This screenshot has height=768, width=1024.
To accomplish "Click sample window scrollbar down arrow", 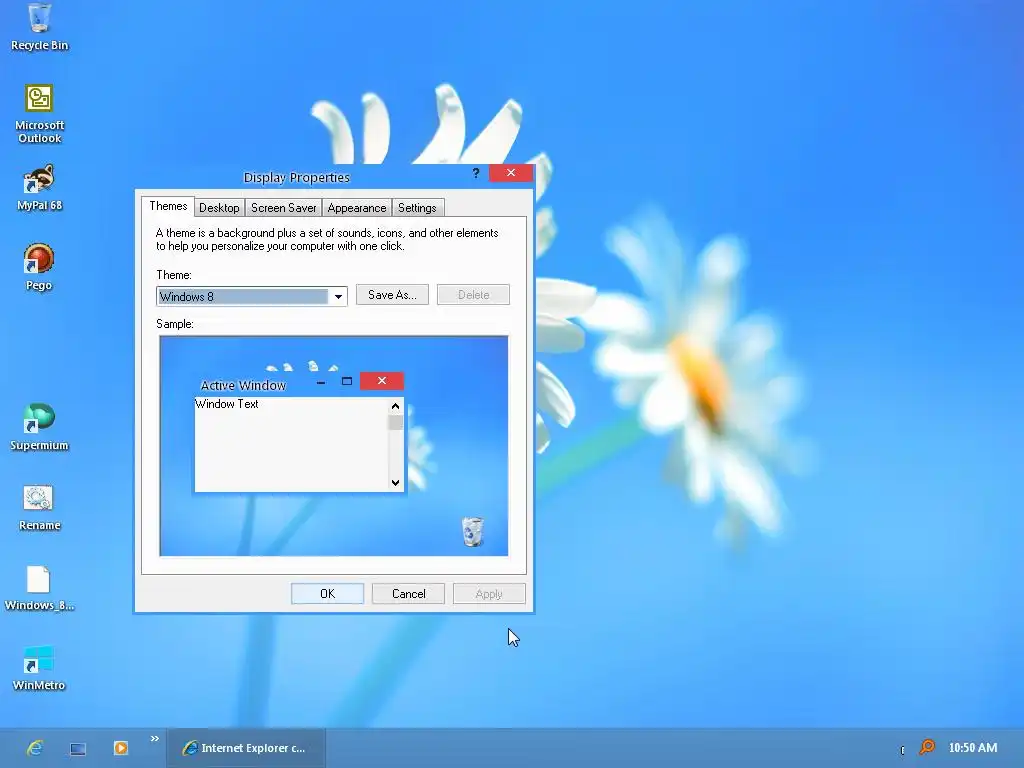I will [x=395, y=483].
